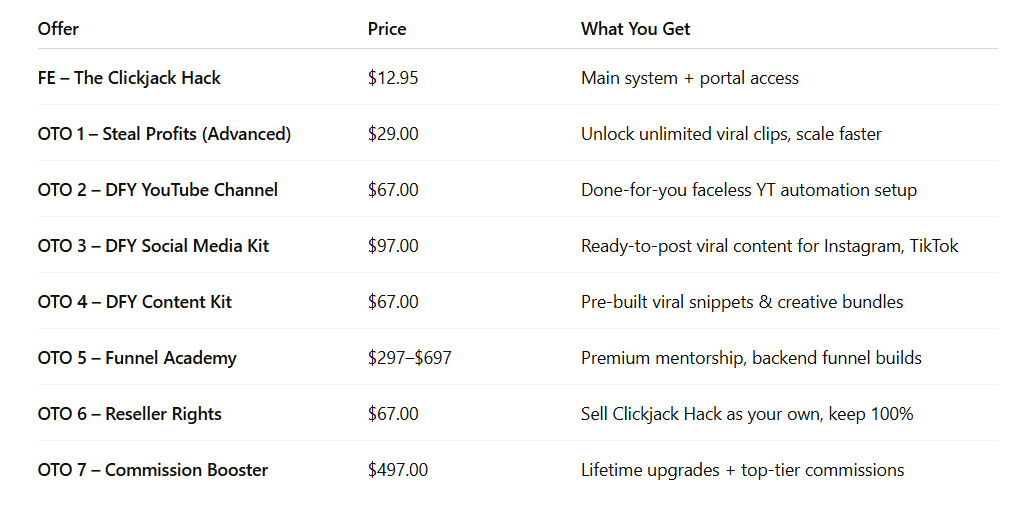1024x506 pixels.
Task: Click OTO 5 – Funnel Academy cell
Action: 137,358
